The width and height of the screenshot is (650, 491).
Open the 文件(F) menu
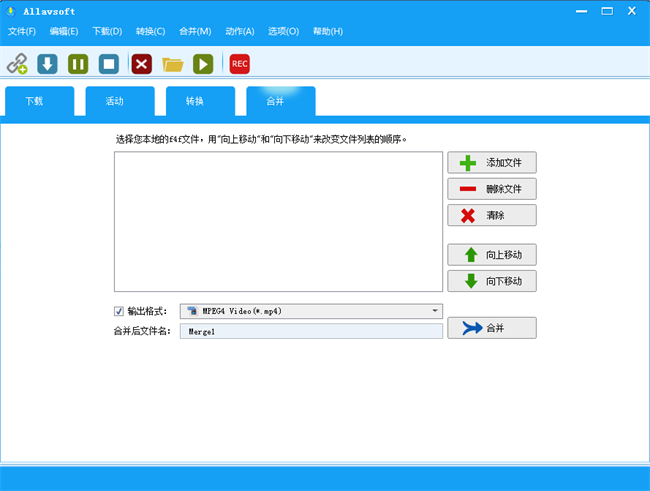[x=22, y=31]
